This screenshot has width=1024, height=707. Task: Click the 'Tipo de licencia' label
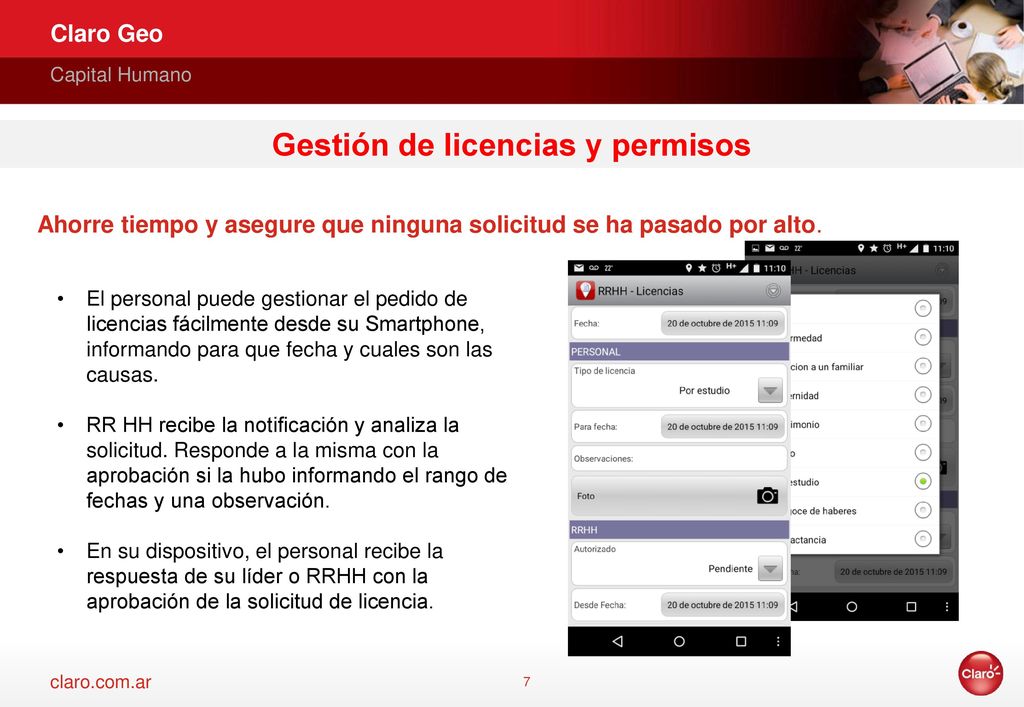(604, 371)
